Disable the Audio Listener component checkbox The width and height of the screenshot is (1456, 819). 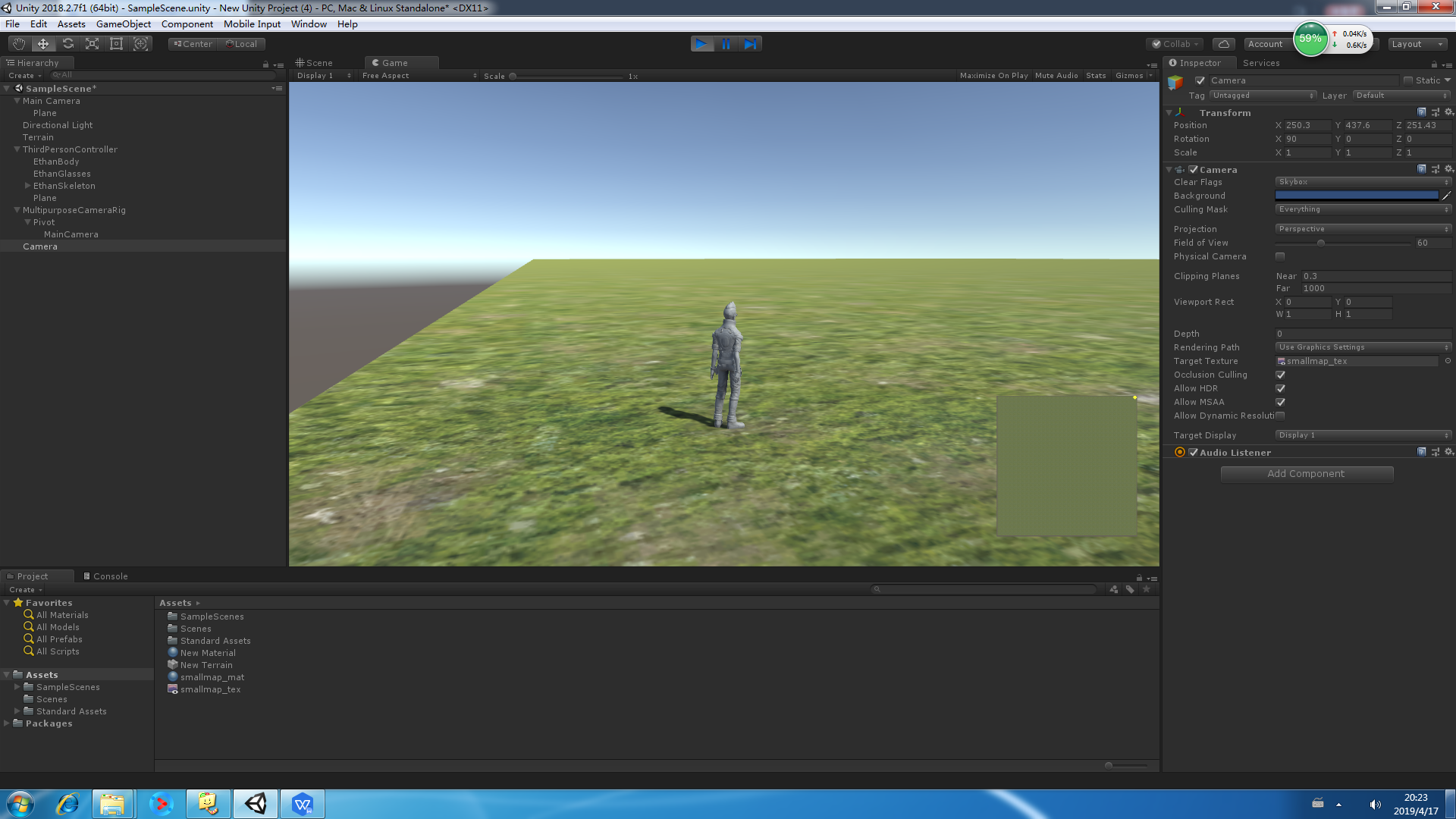click(1194, 453)
